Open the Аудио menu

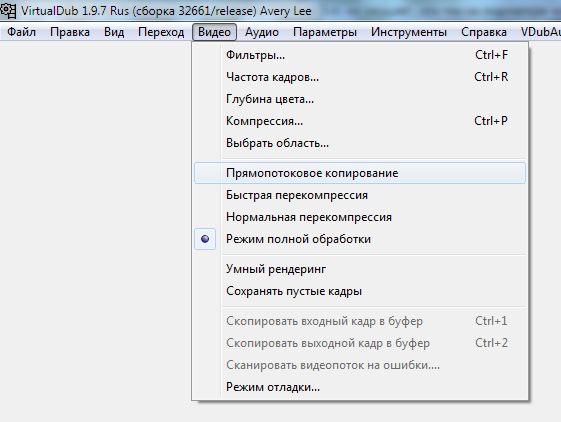262,32
